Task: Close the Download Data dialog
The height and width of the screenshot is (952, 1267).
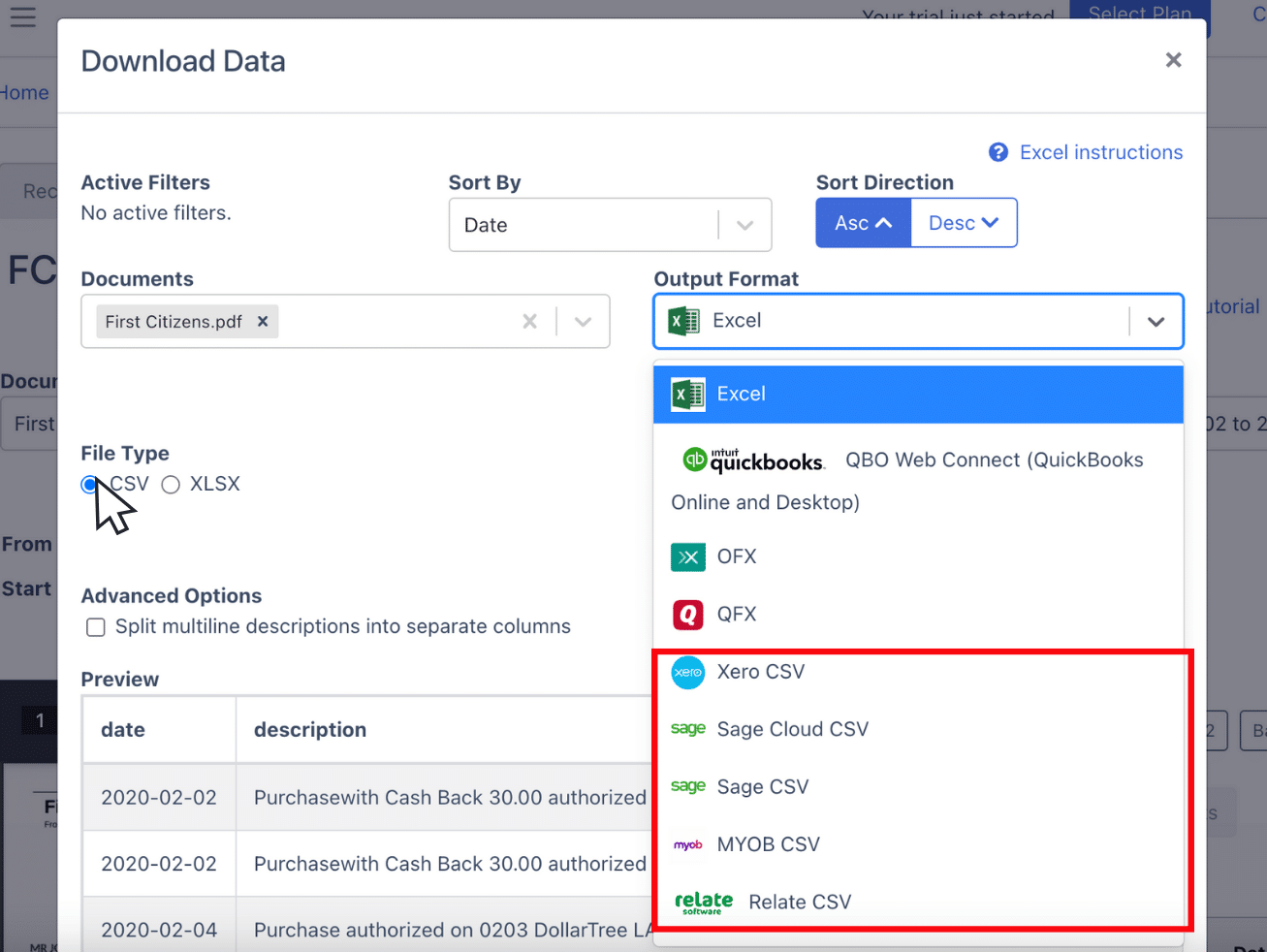Action: tap(1173, 60)
